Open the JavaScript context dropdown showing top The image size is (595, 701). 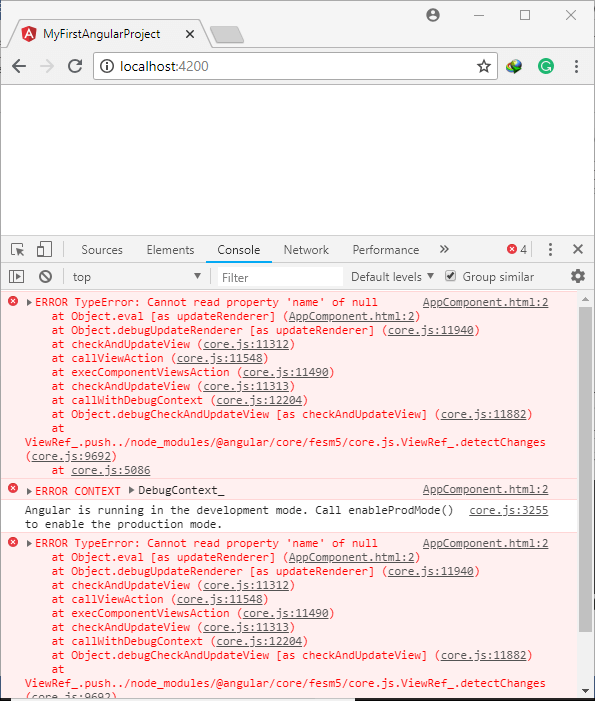point(136,277)
